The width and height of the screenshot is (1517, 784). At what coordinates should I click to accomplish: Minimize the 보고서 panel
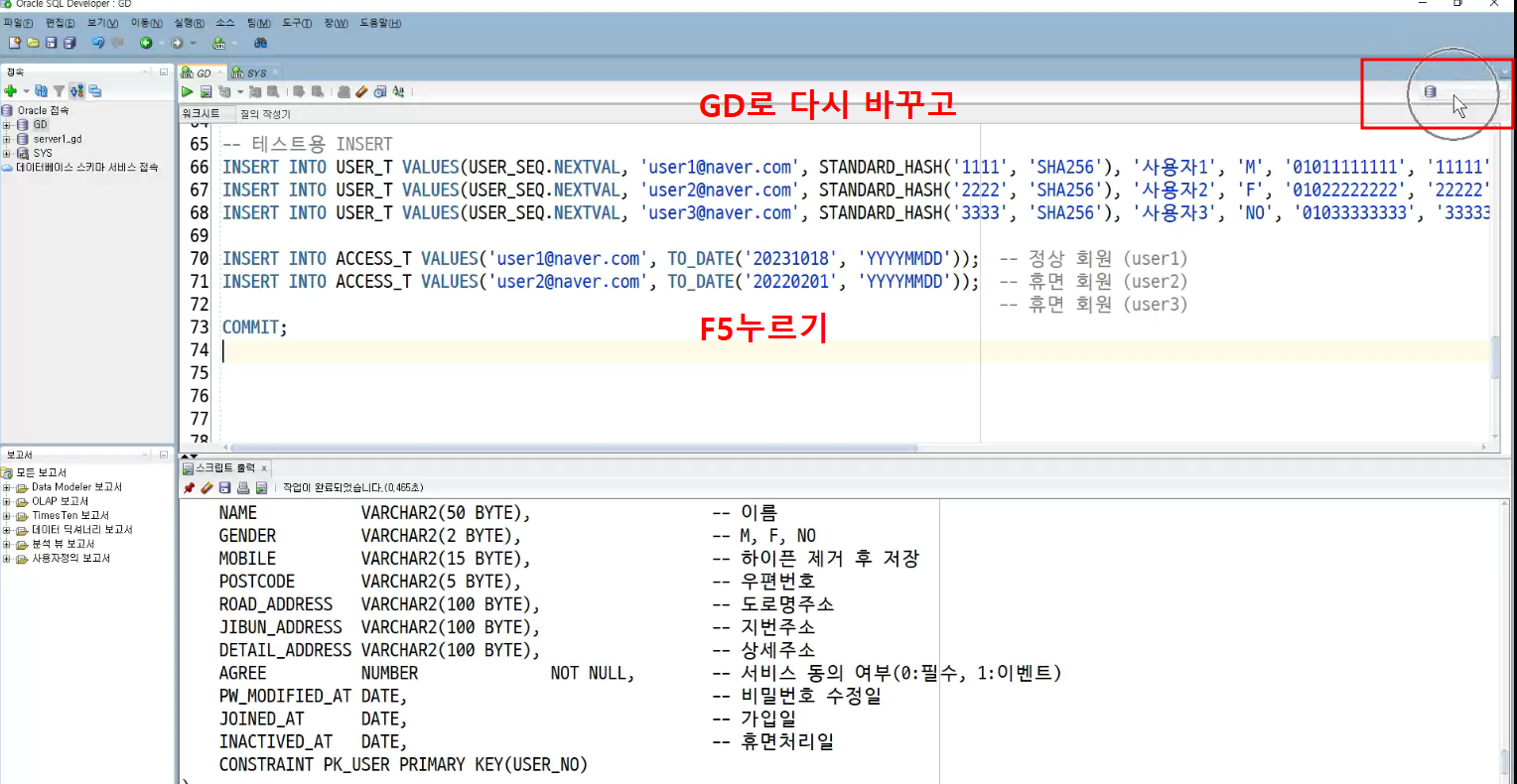tap(164, 455)
